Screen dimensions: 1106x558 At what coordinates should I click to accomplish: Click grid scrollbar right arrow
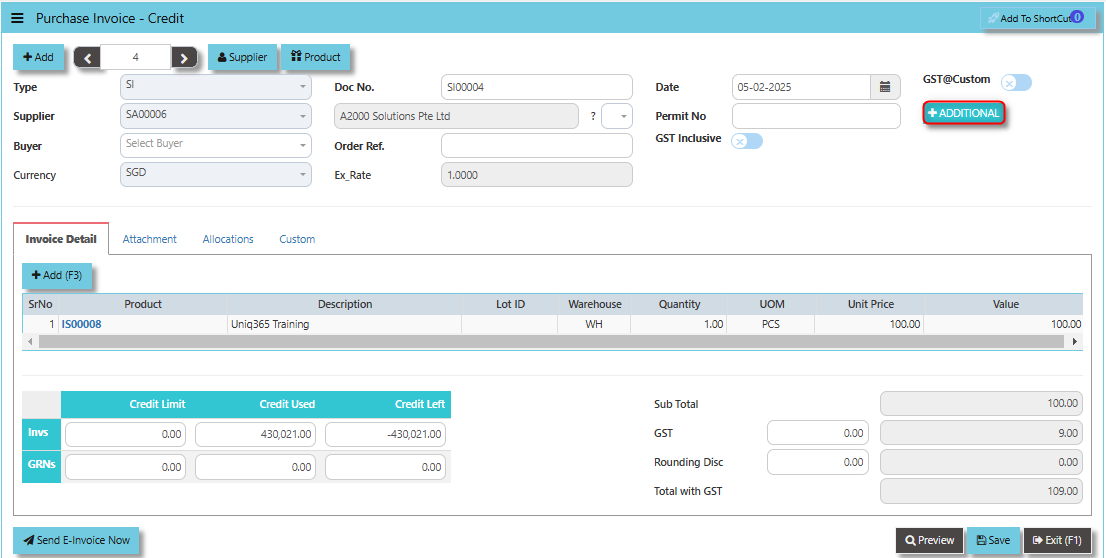[x=1075, y=341]
